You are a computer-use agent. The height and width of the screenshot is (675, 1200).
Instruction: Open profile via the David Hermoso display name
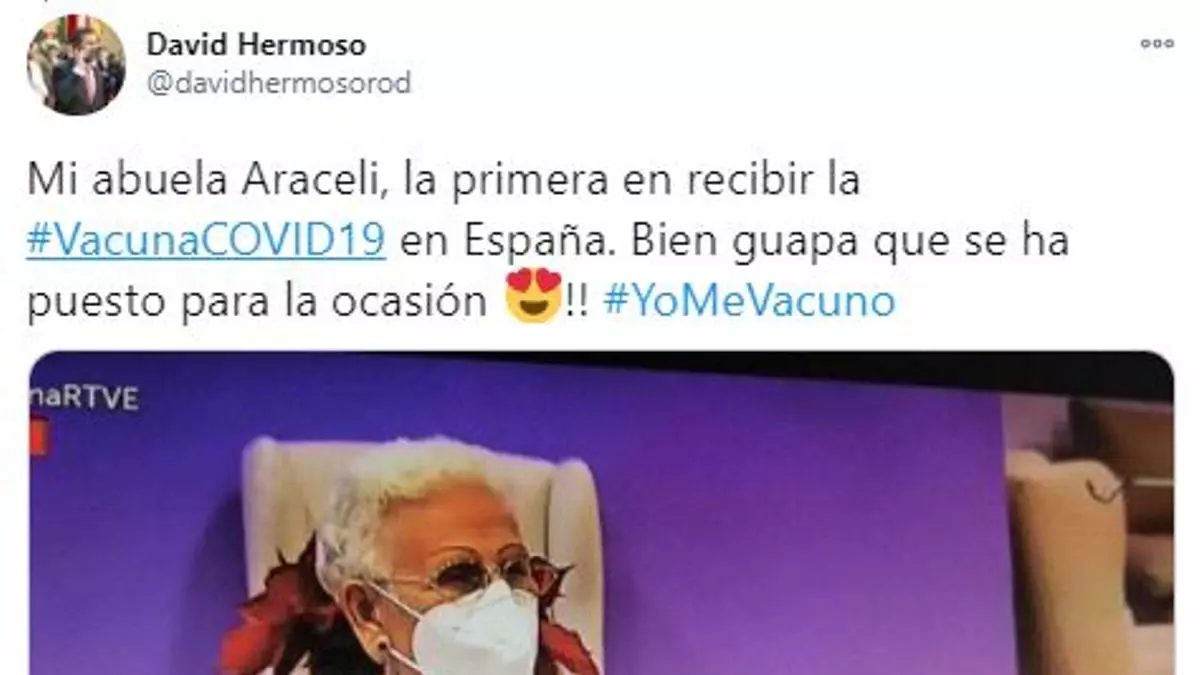pos(256,45)
